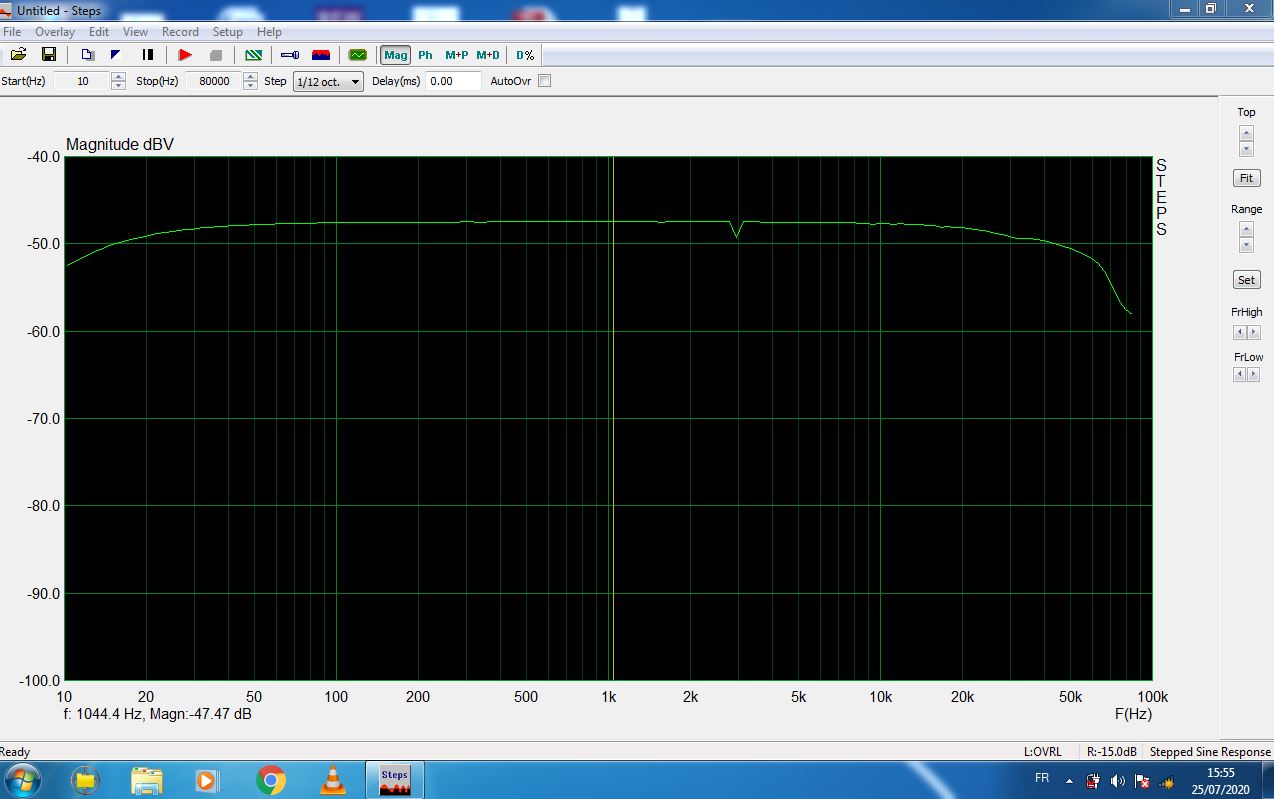The width and height of the screenshot is (1274, 799).
Task: Click the green striped overlay icon
Action: [x=254, y=55]
